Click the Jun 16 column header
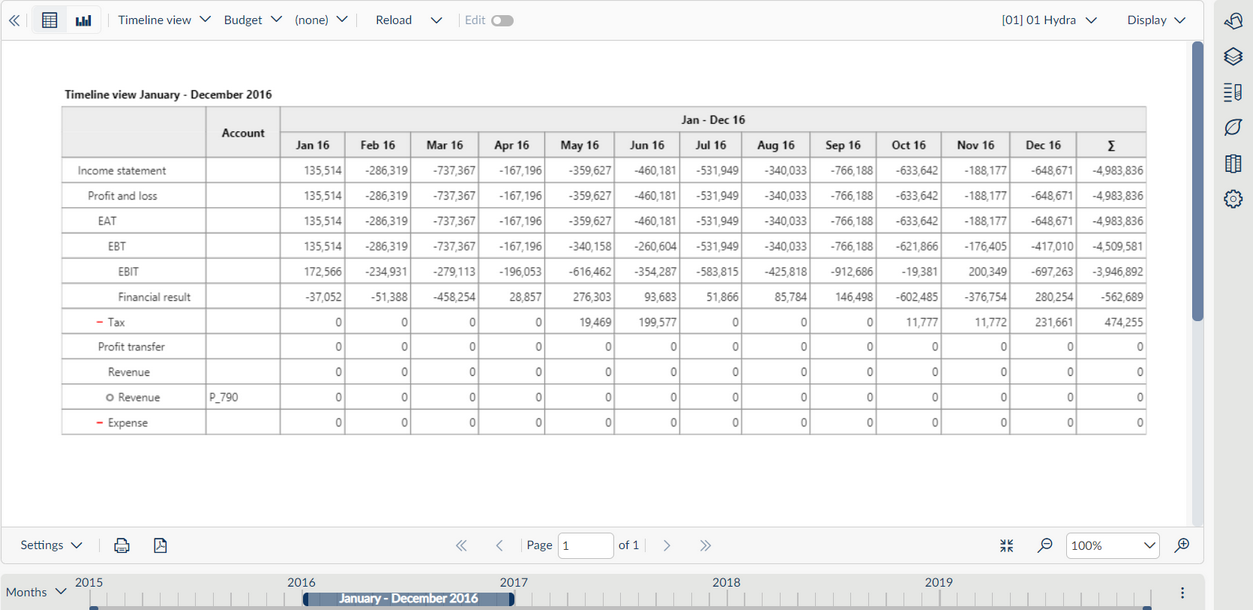The width and height of the screenshot is (1253, 610). pyautogui.click(x=647, y=145)
